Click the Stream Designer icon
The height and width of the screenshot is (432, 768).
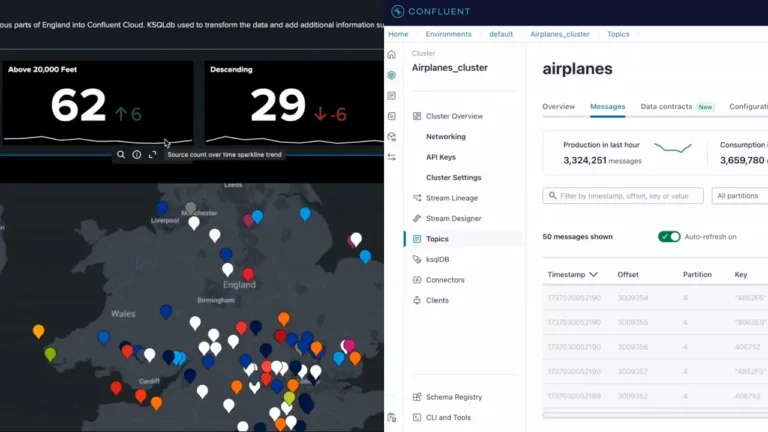(417, 218)
